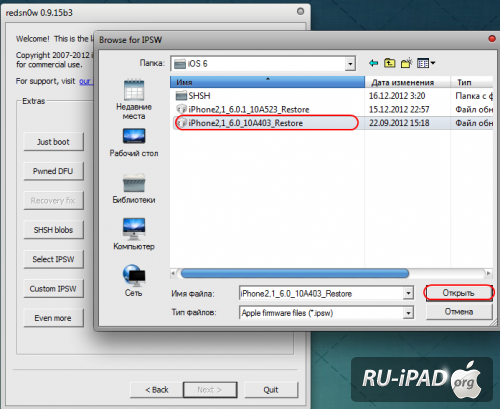The height and width of the screenshot is (409, 500).
Task: Expand the Имя файла dropdown arrow
Action: click(408, 293)
